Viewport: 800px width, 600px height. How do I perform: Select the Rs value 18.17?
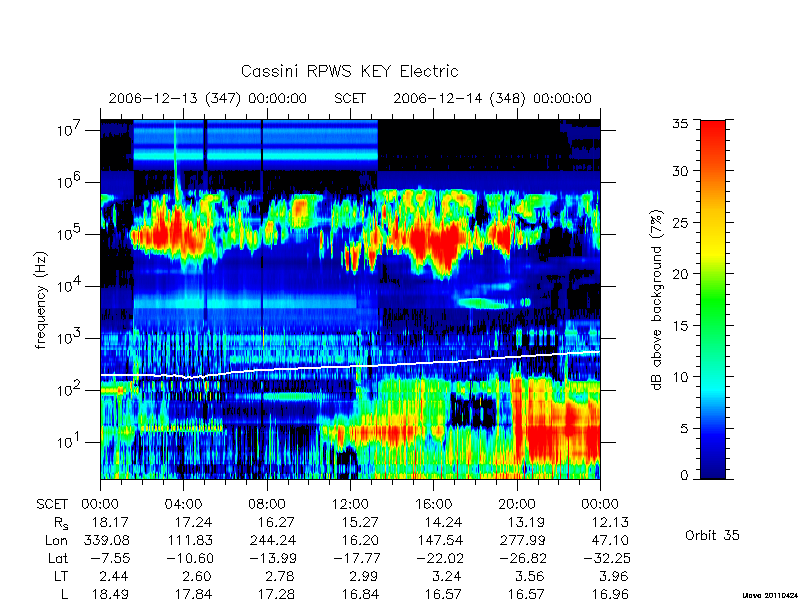tap(110, 522)
